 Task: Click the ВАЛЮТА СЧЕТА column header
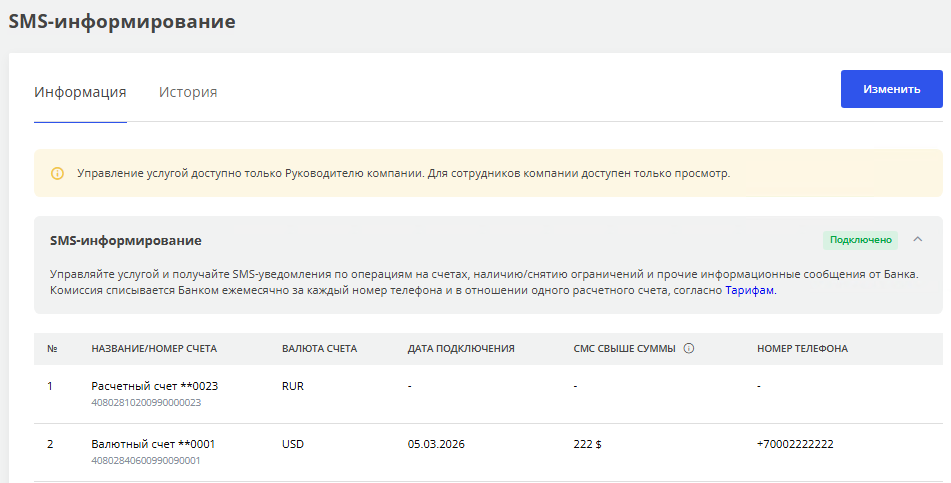coord(320,348)
